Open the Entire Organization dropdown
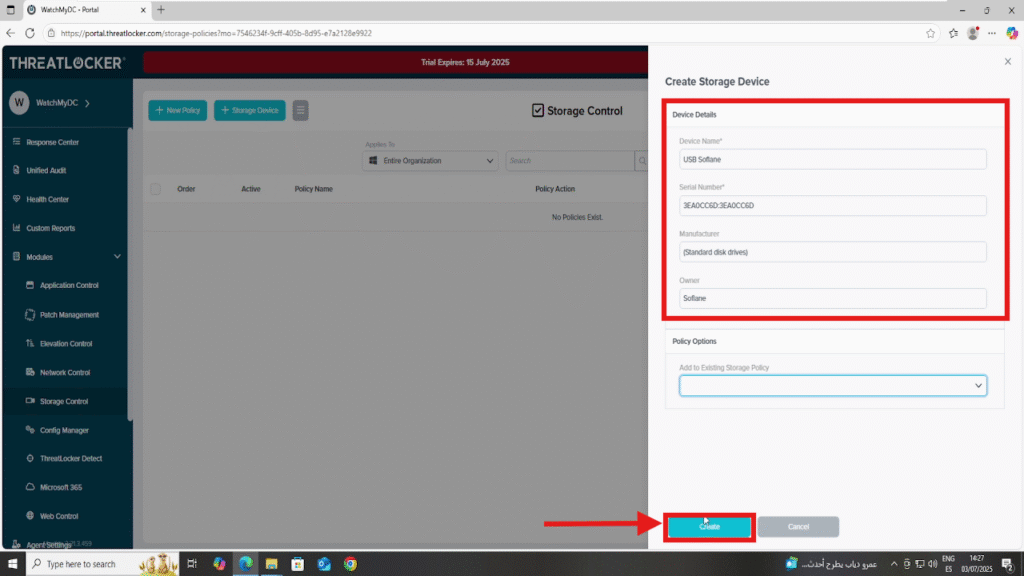Screen dimensions: 1024x576 coord(430,161)
